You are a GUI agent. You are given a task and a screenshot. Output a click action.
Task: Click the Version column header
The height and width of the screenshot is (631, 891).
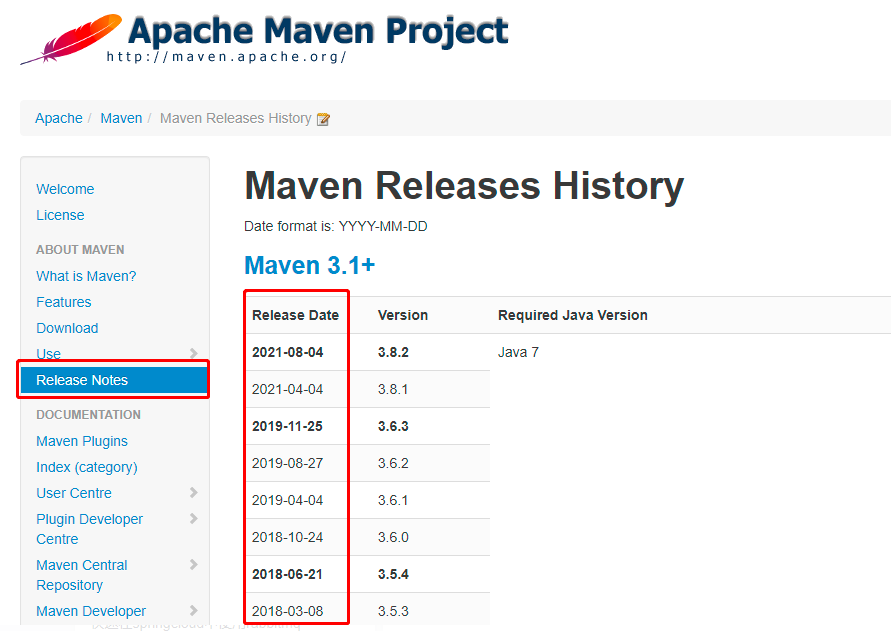point(403,316)
